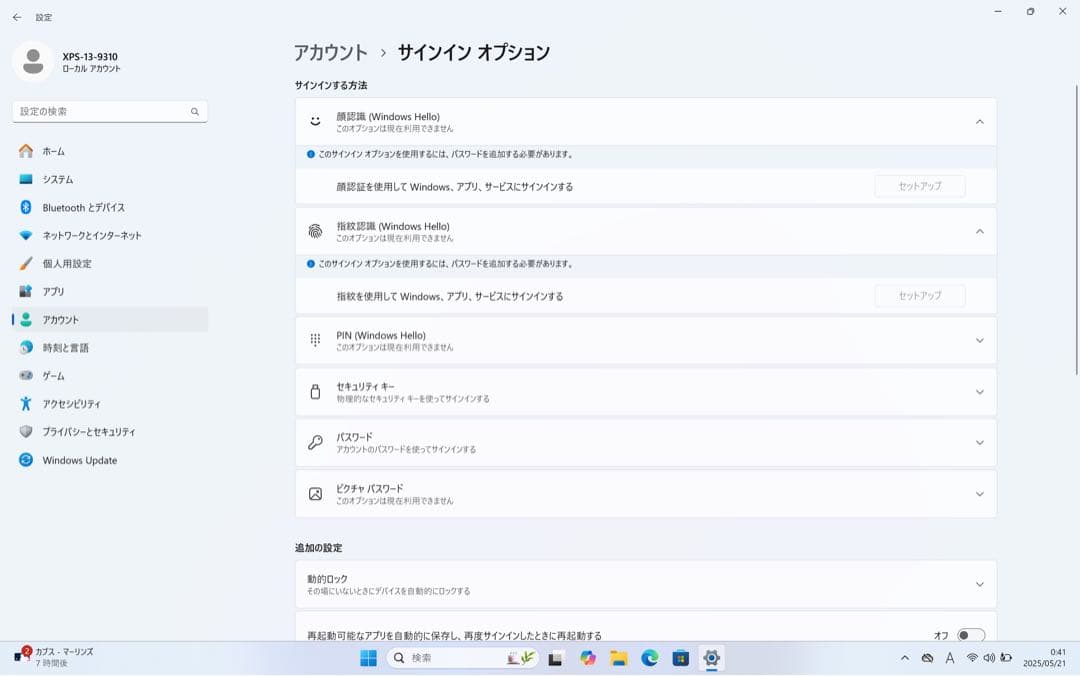The width and height of the screenshot is (1080, 676).
Task: Click the パスワード key icon
Action: point(314,442)
